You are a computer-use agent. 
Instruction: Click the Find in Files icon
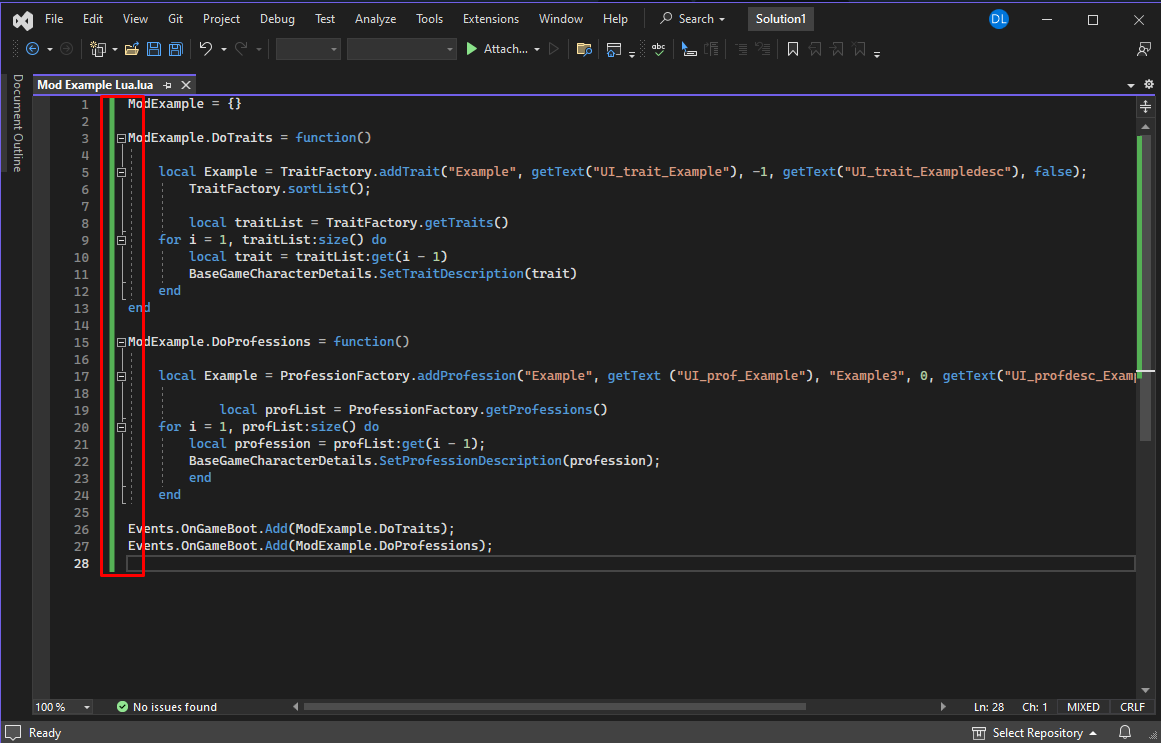tap(584, 49)
